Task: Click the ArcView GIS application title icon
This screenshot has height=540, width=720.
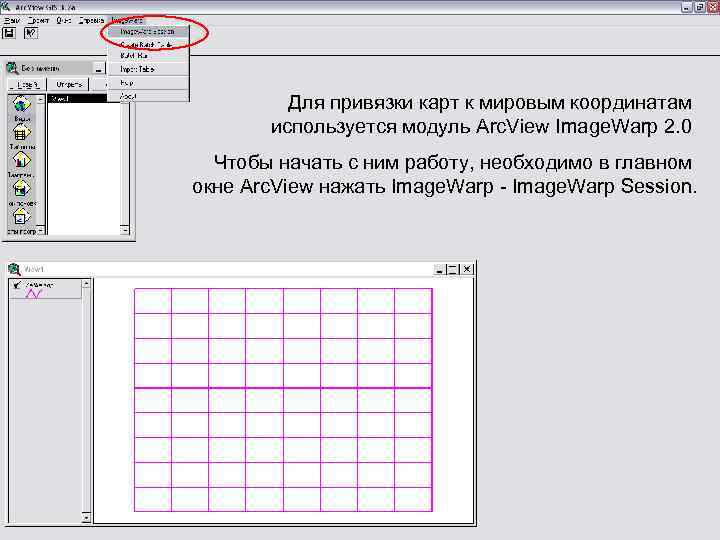Action: (5, 6)
